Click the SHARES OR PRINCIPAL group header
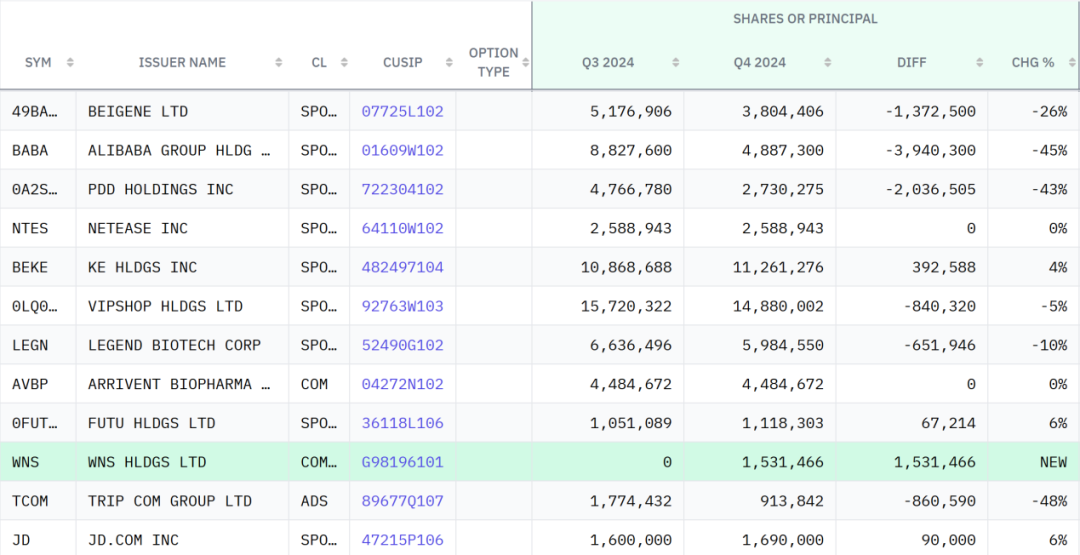The width and height of the screenshot is (1080, 555). 805,19
